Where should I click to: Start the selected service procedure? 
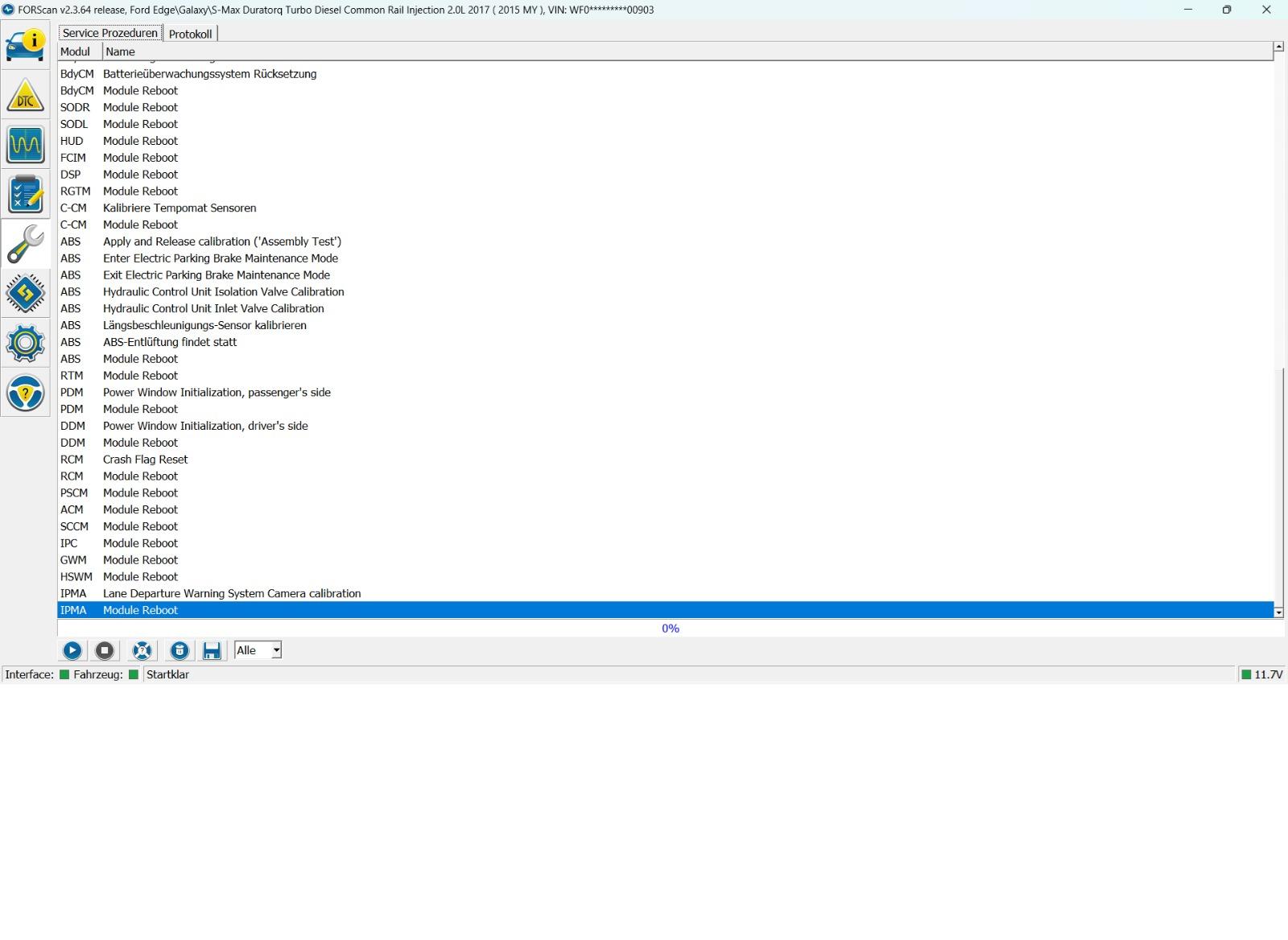[x=72, y=650]
